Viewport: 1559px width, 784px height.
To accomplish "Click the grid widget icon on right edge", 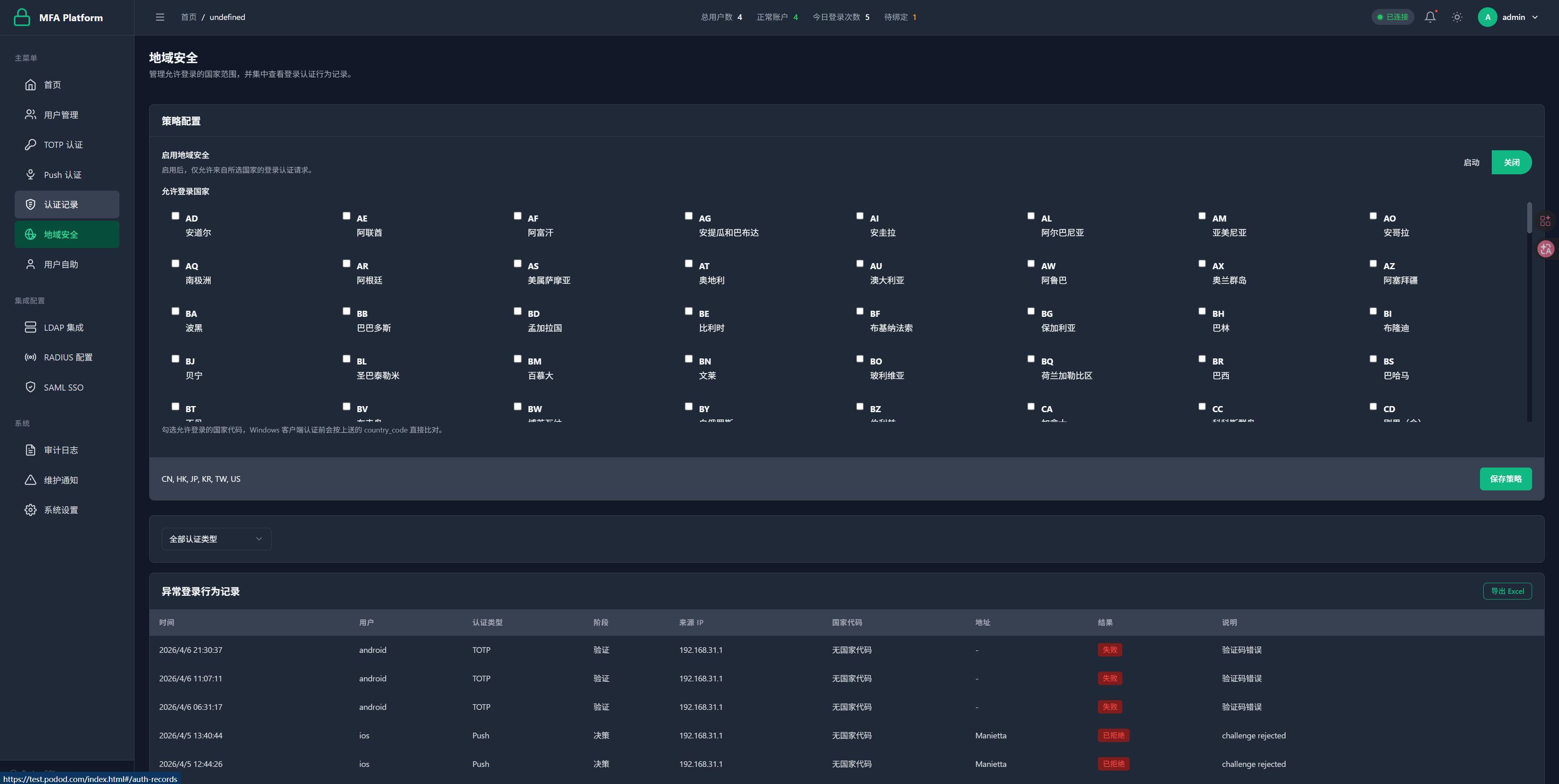I will tap(1545, 220).
